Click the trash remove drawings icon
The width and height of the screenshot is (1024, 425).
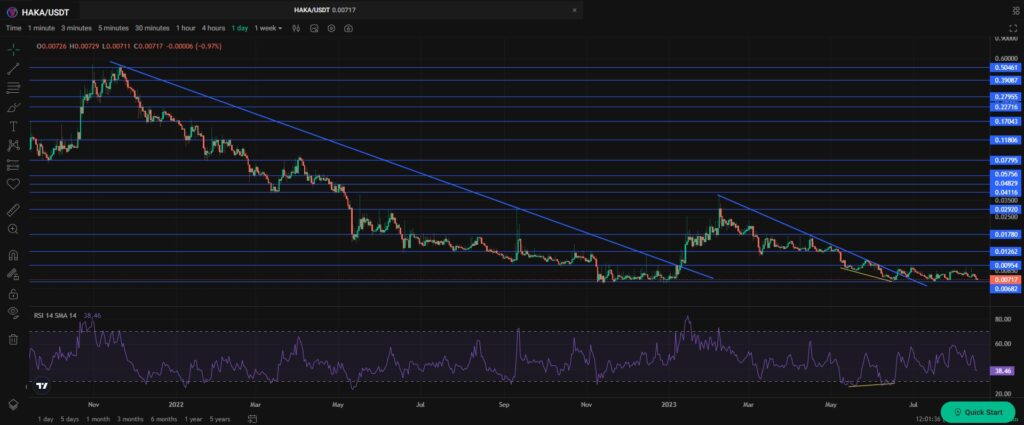13,339
